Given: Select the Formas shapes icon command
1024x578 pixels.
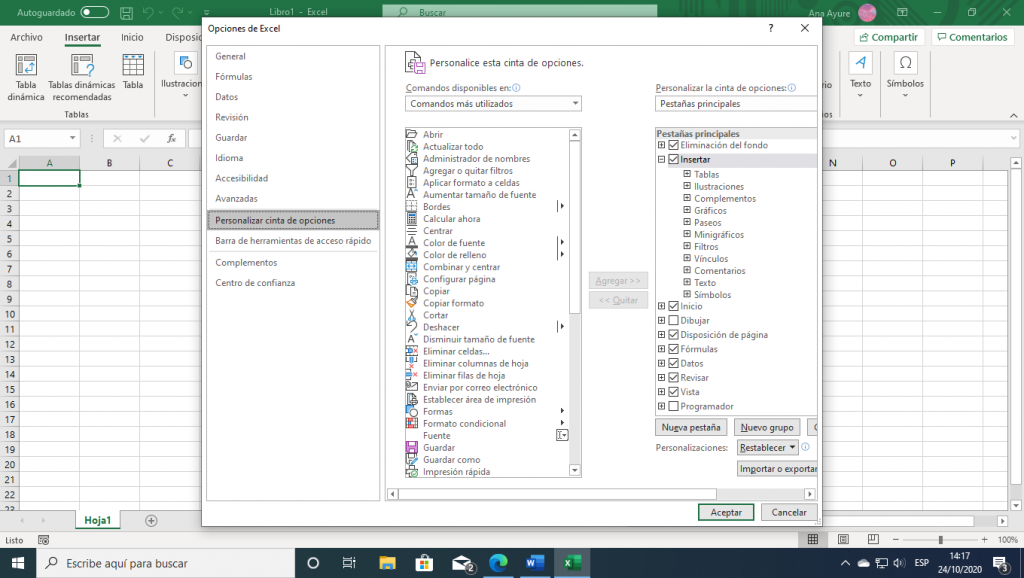Looking at the screenshot, I should (411, 411).
